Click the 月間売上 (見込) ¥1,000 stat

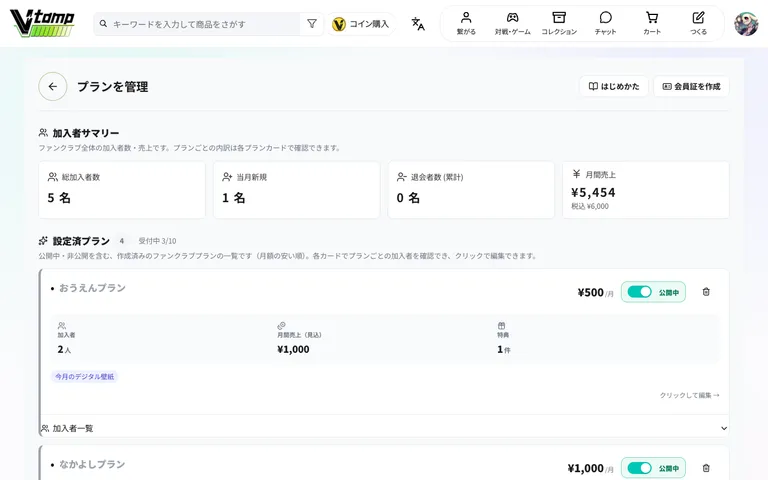[x=299, y=338]
